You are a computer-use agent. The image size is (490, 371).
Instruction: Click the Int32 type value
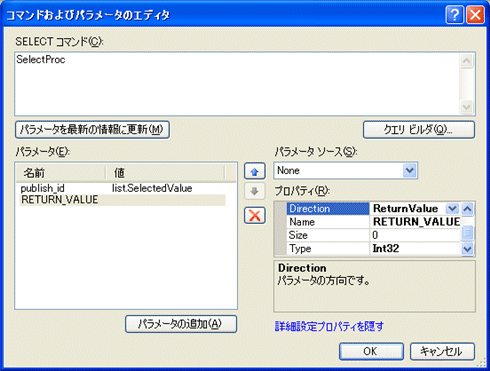click(416, 249)
